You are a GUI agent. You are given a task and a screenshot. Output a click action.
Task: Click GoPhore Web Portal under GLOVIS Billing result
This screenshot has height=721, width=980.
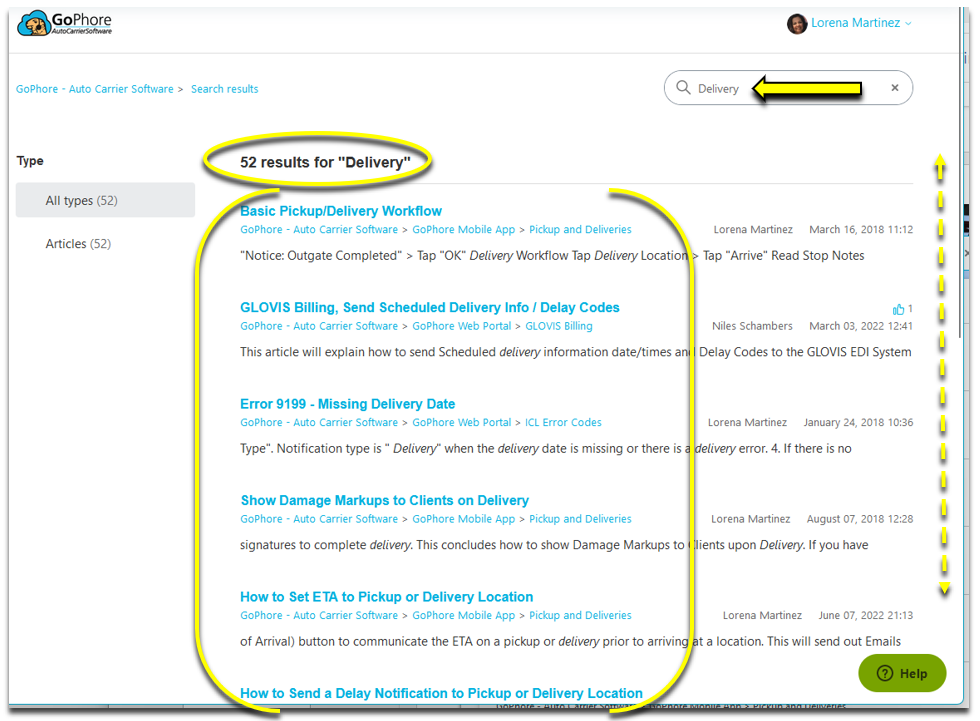[461, 326]
